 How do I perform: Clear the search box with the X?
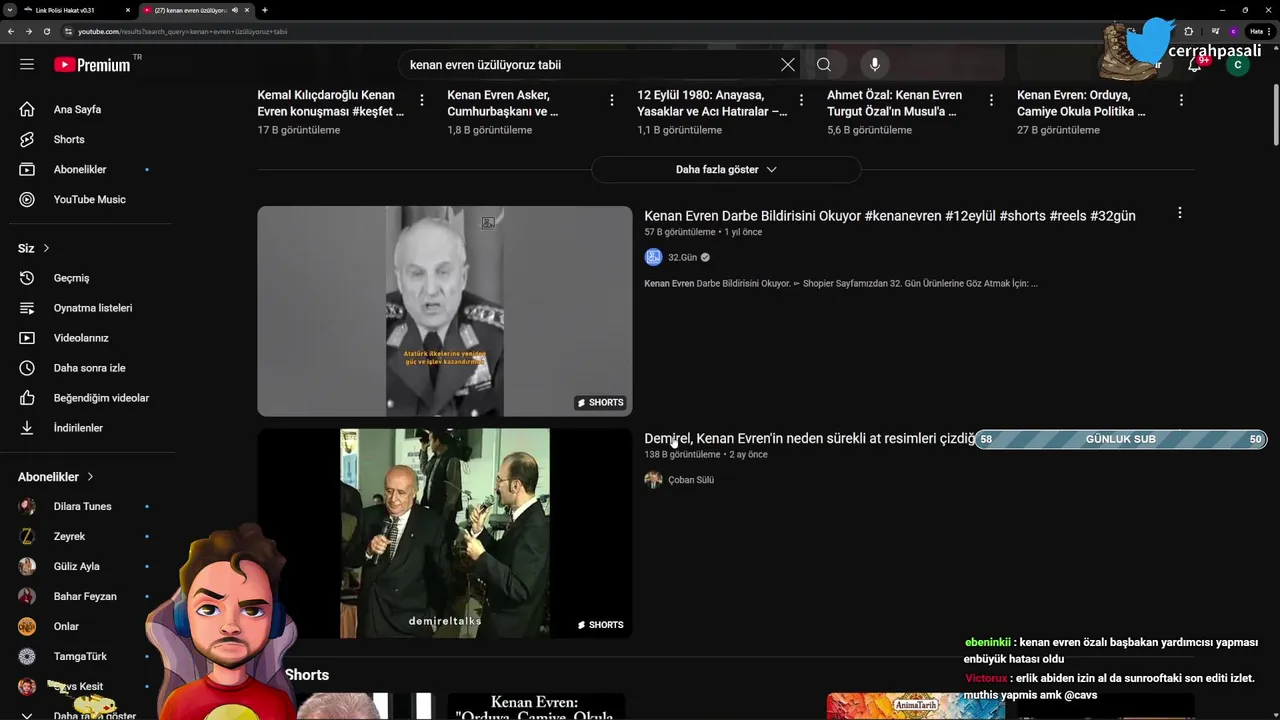tap(788, 64)
